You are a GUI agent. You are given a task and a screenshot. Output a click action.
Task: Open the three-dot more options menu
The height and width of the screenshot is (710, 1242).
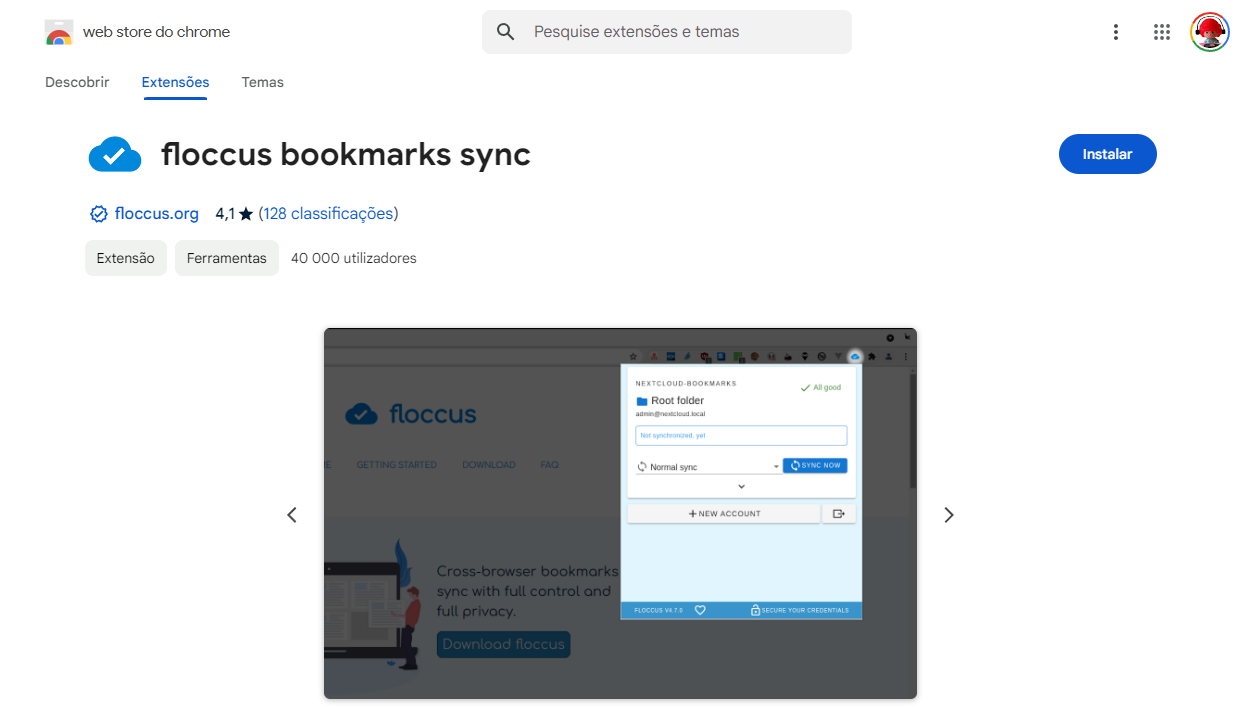tap(1116, 32)
